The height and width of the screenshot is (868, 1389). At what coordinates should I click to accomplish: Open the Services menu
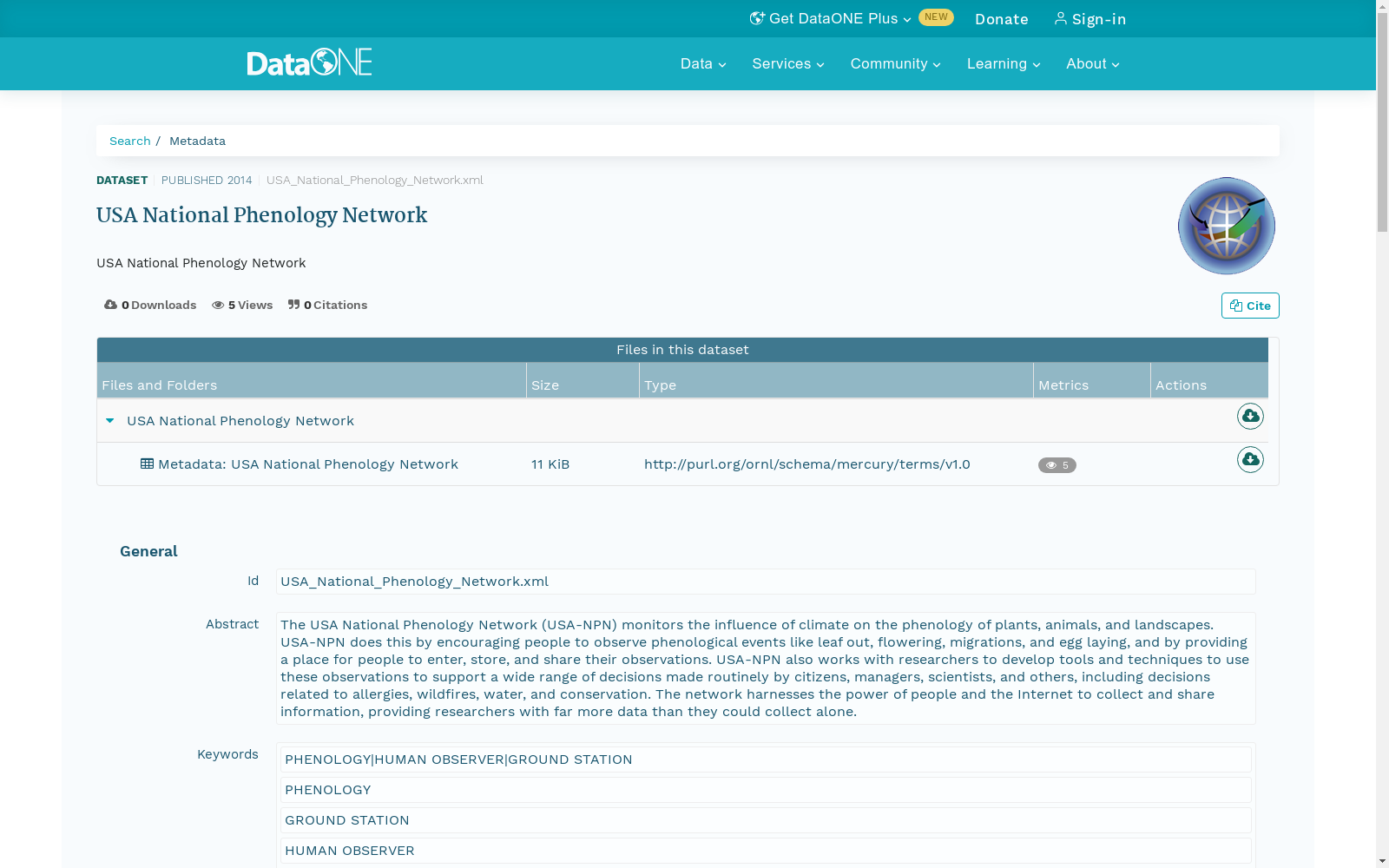point(788,63)
